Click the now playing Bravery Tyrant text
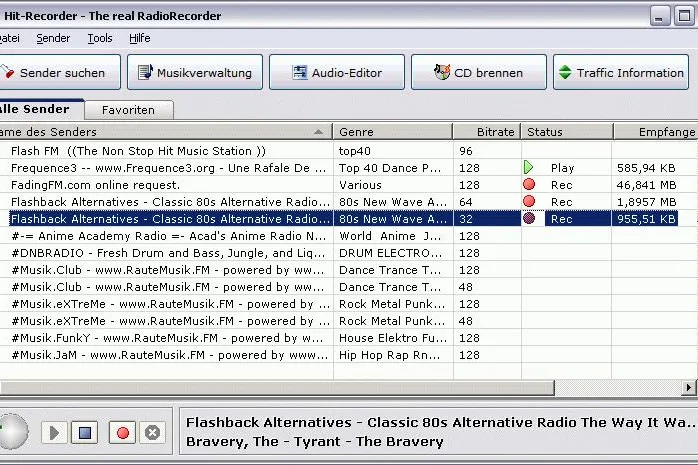The image size is (698, 465). point(314,441)
